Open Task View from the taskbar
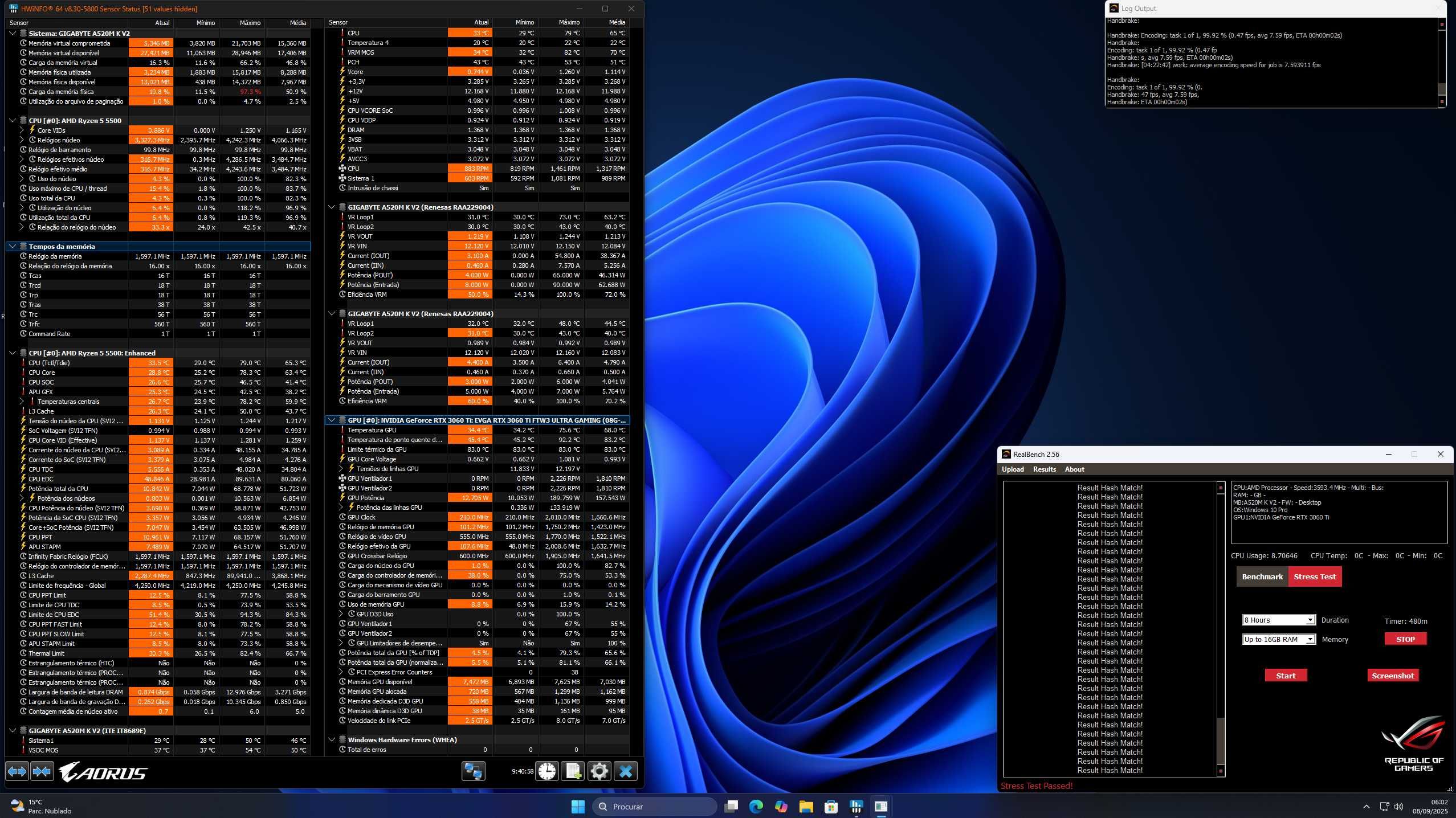The width and height of the screenshot is (1456, 818). tap(731, 806)
